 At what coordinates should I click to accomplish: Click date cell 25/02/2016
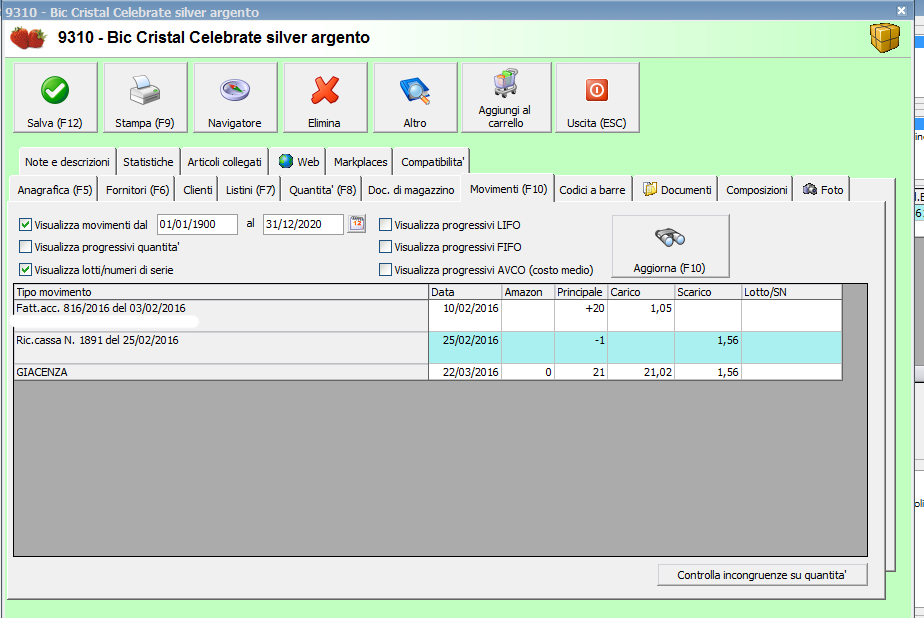coord(465,348)
